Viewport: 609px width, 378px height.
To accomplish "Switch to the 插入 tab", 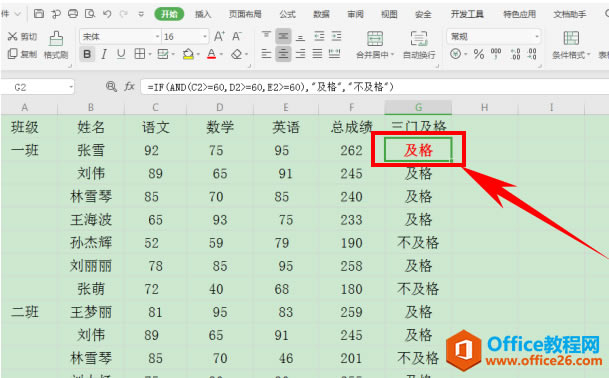I will pos(203,14).
